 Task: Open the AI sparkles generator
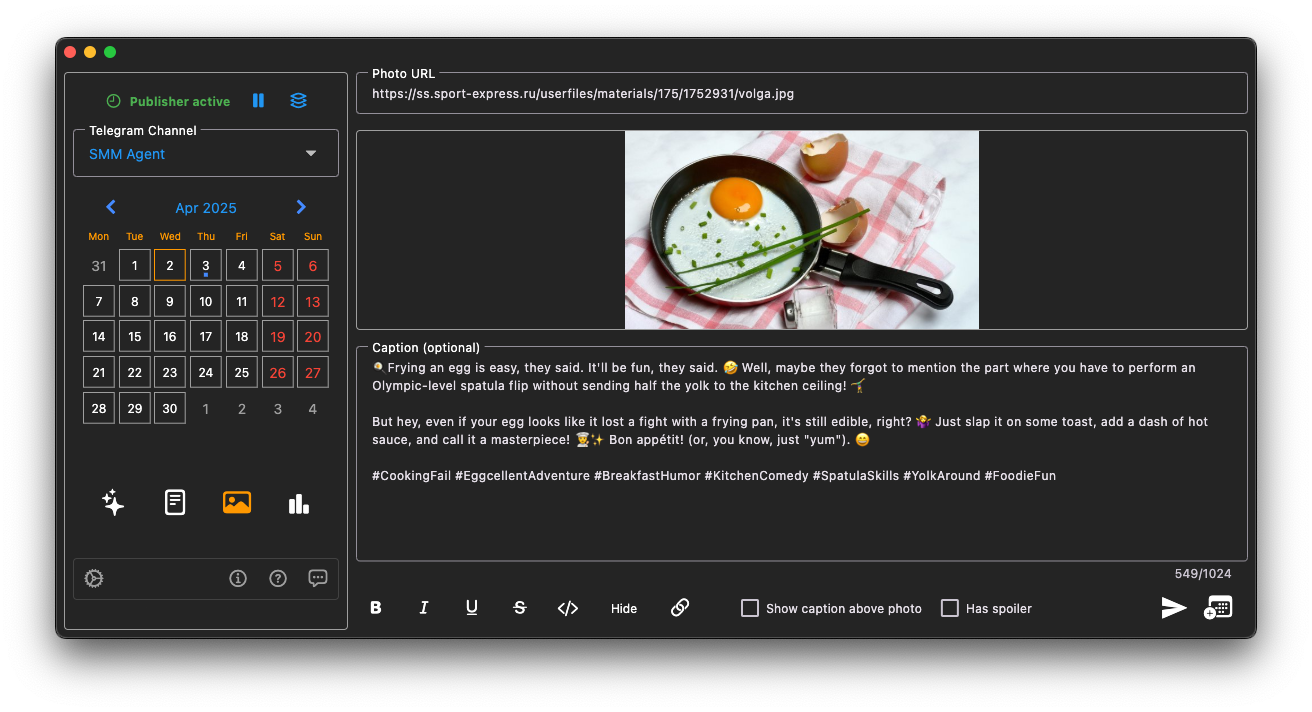[113, 502]
